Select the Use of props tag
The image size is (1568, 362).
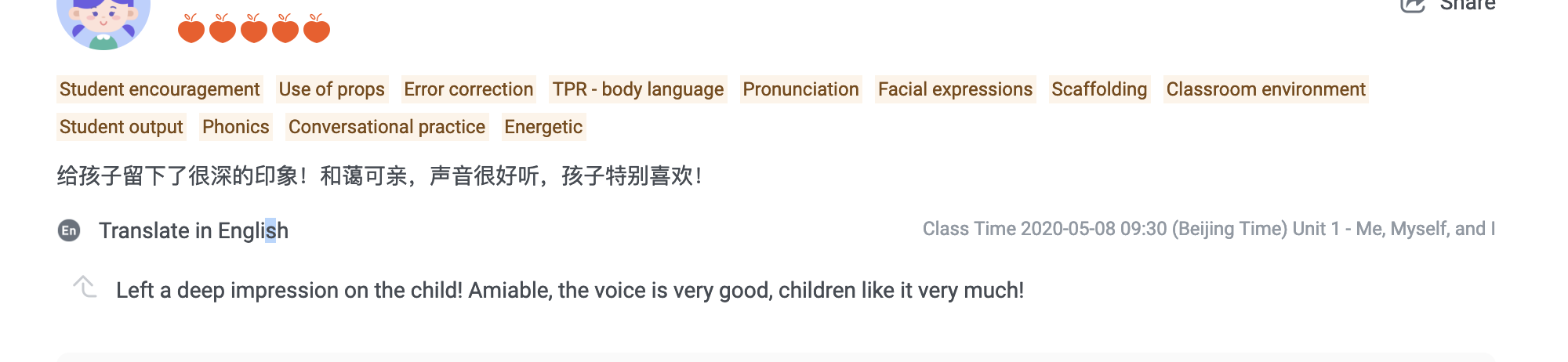point(332,89)
